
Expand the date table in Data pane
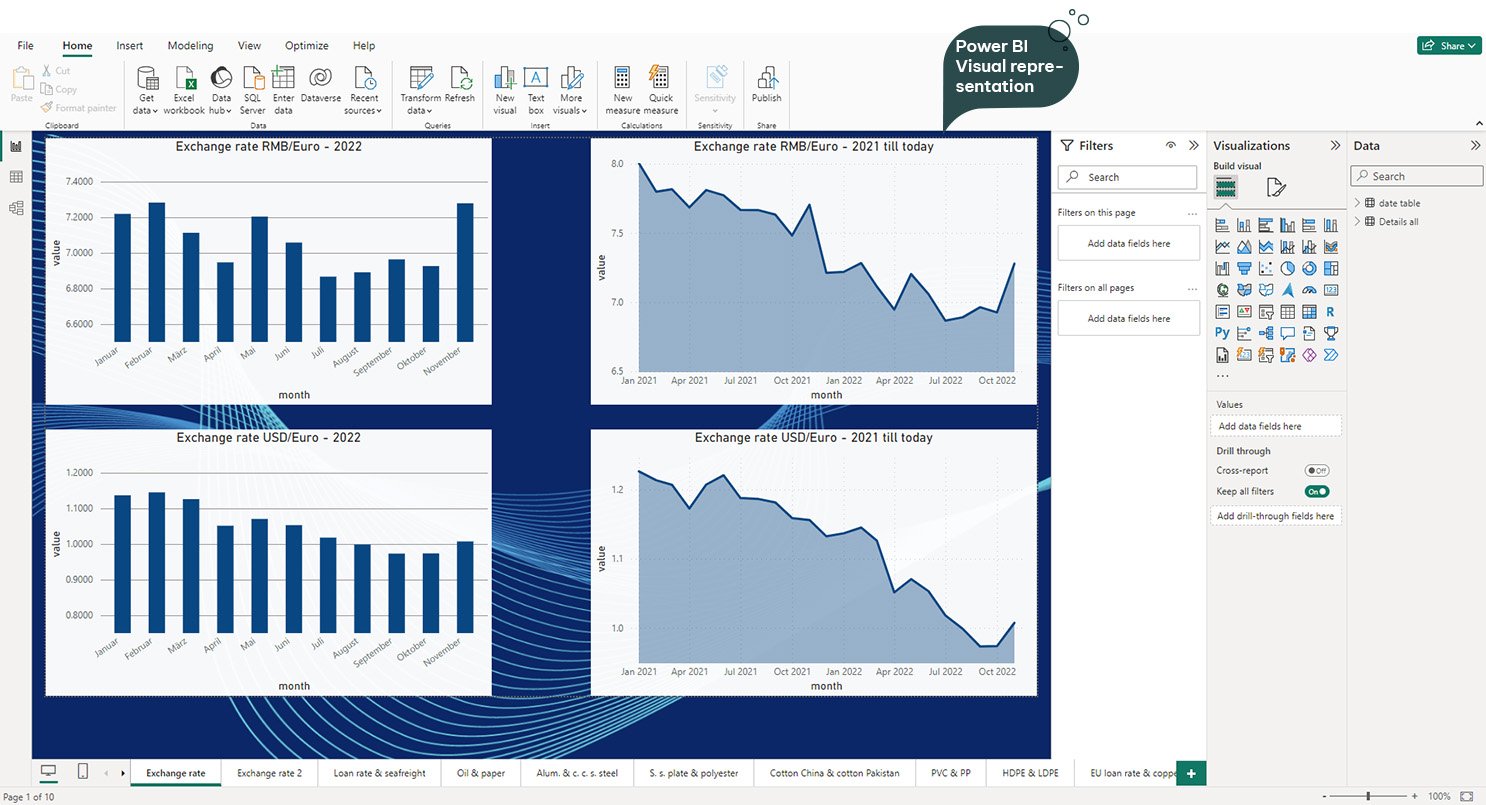tap(1357, 203)
